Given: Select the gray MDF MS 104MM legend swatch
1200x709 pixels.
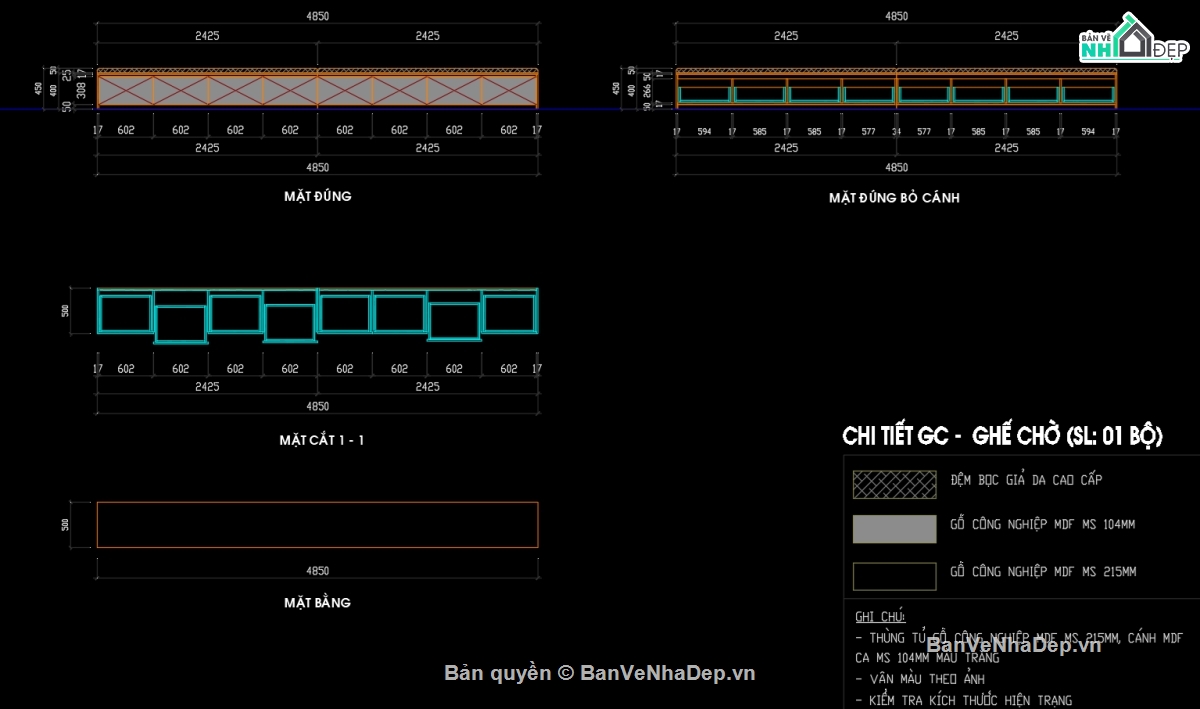Looking at the screenshot, I should click(x=894, y=529).
